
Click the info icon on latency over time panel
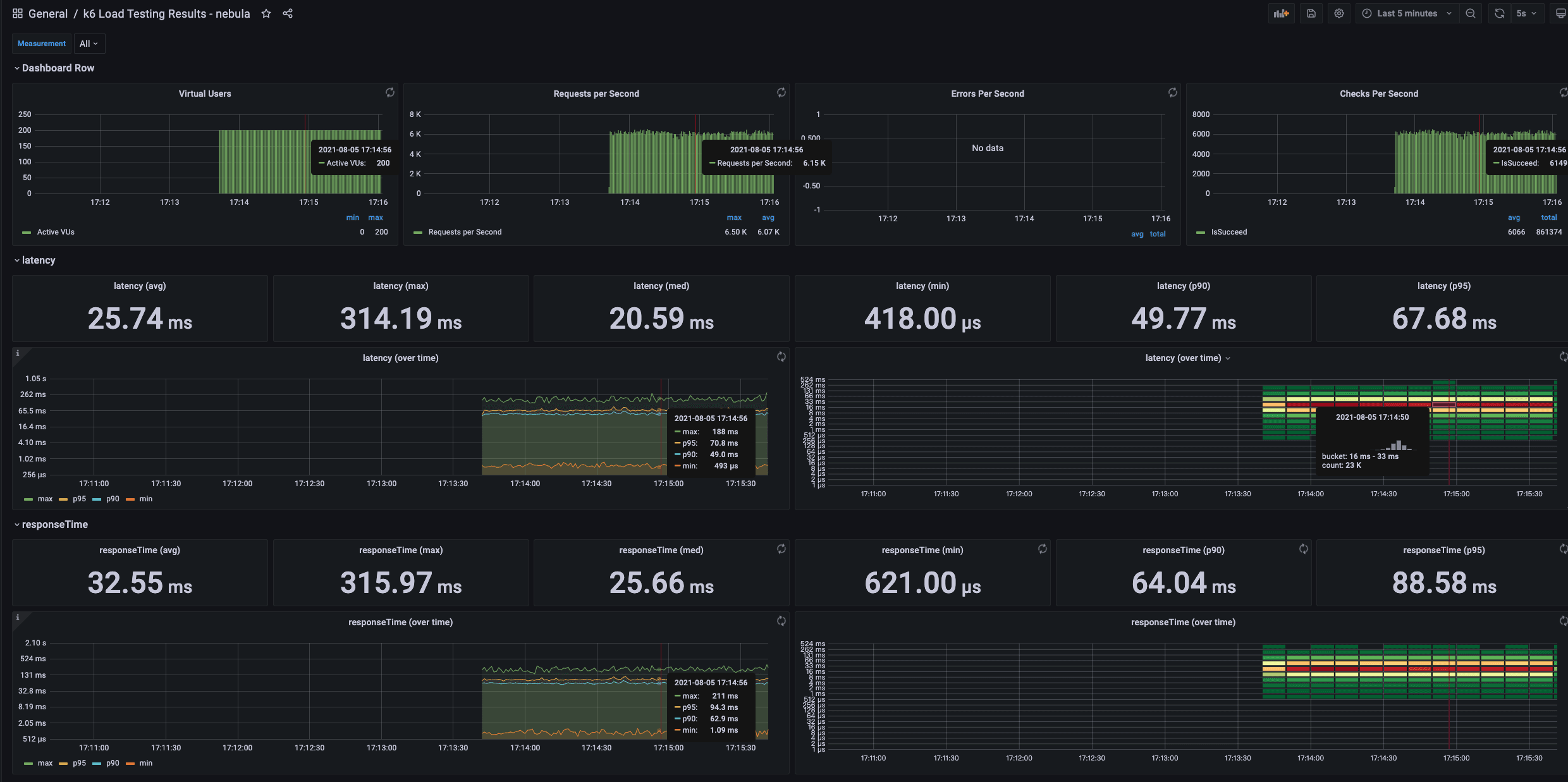coord(17,354)
